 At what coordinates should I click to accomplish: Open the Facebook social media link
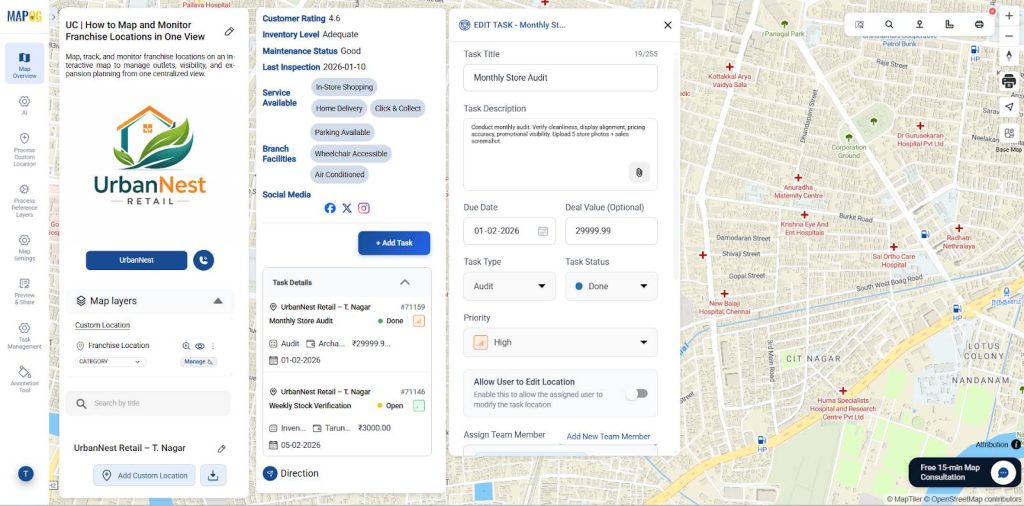330,208
